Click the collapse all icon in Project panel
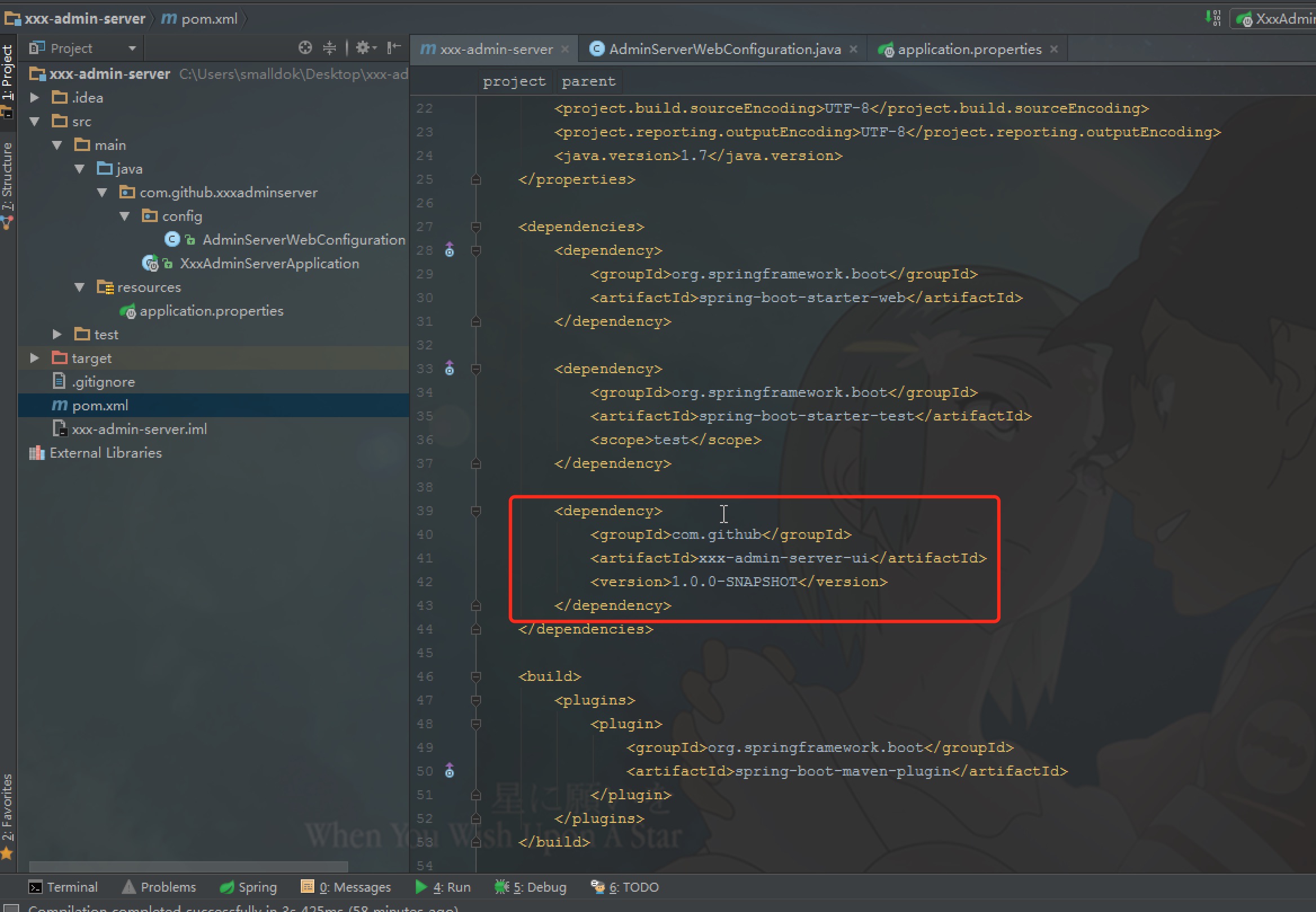The height and width of the screenshot is (912, 1316). [330, 48]
